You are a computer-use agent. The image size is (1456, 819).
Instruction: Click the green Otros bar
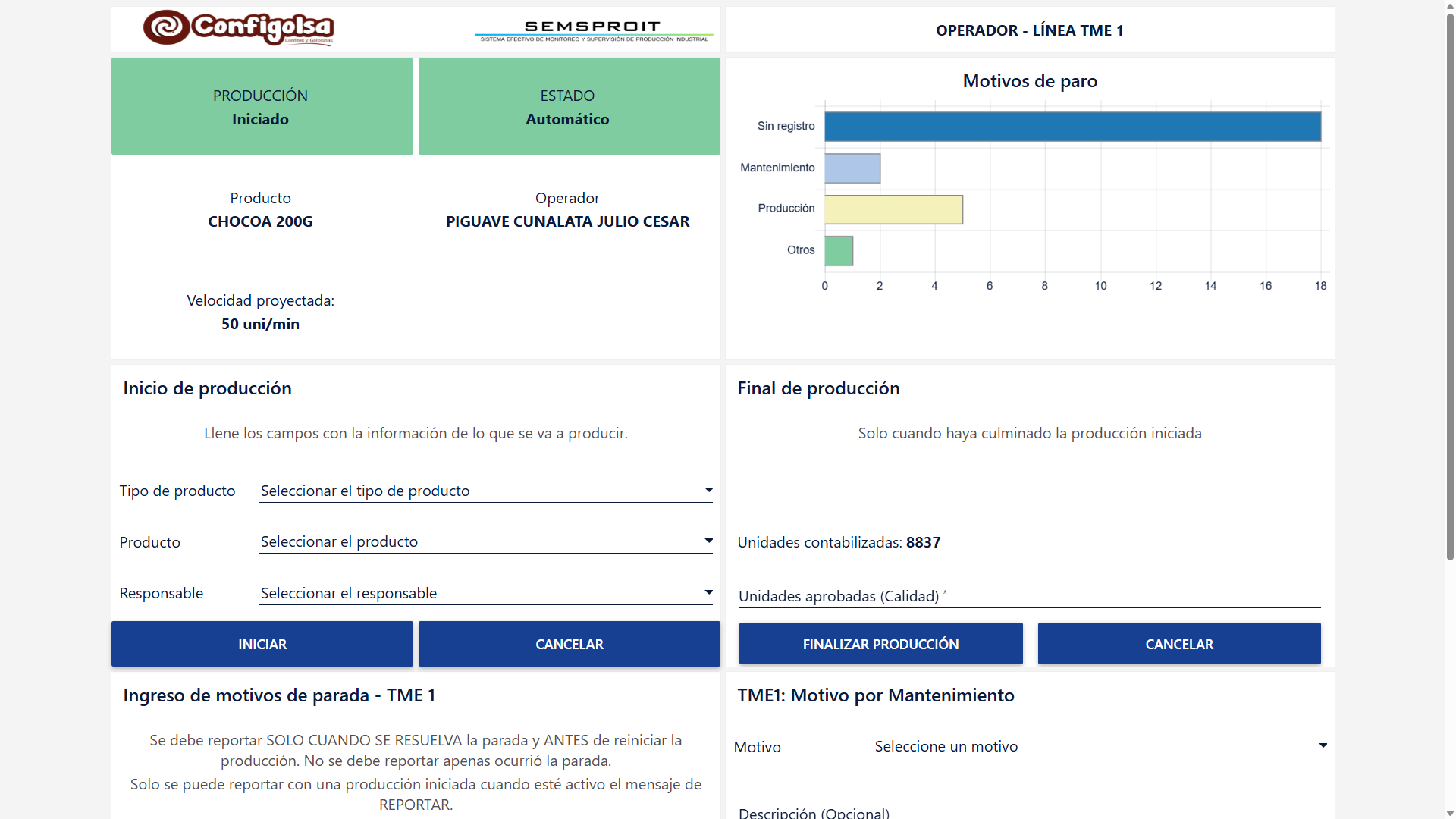click(839, 251)
